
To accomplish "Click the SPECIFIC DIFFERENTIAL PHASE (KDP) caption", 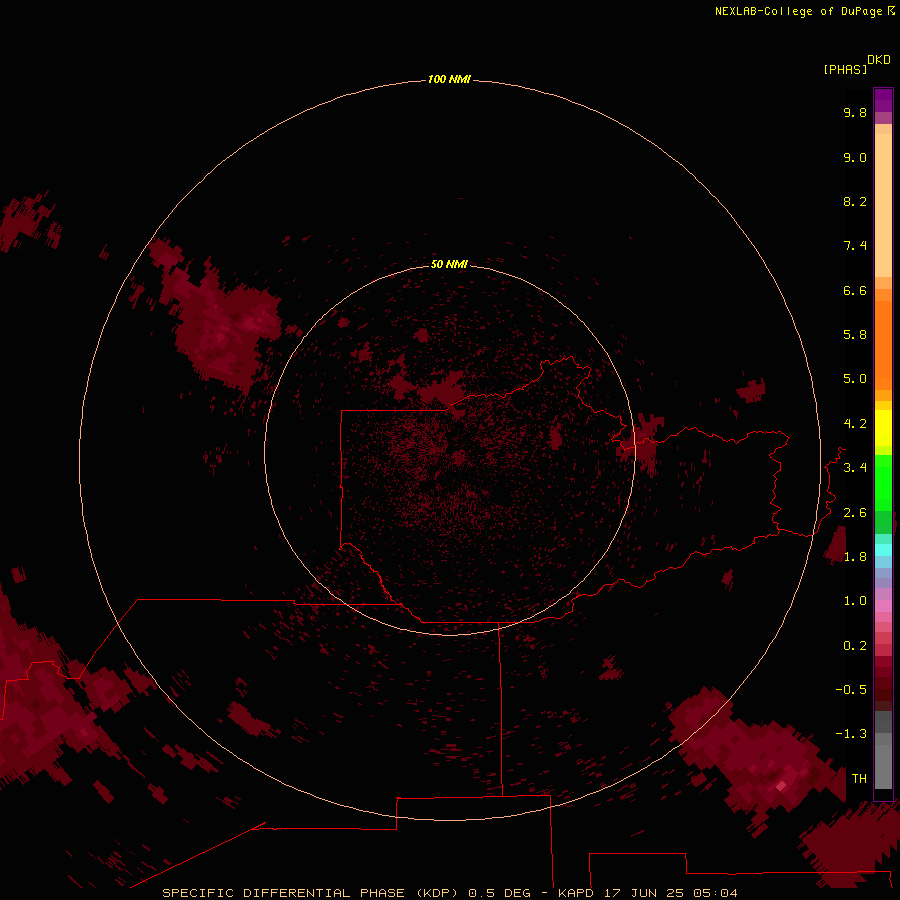I will click(x=310, y=893).
